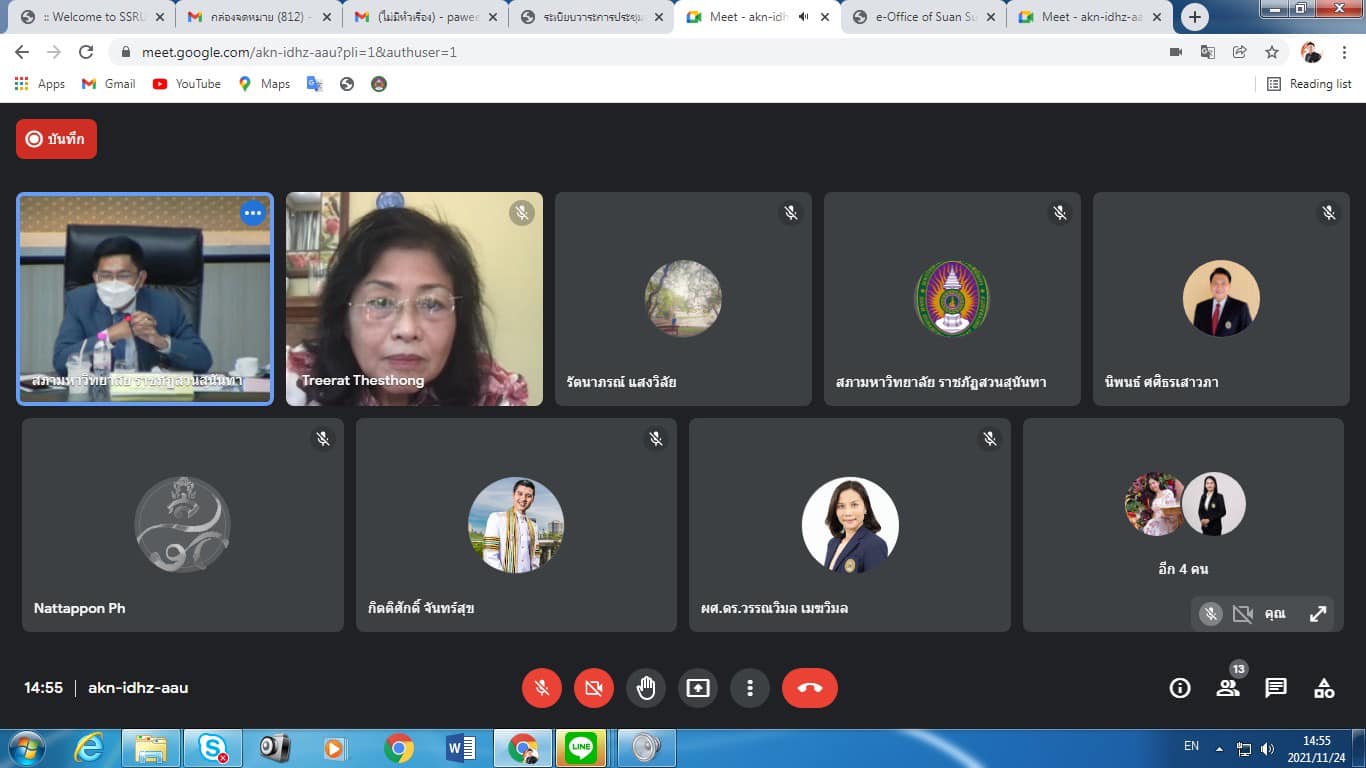Screen dimensions: 1366x768
Task: Open the LINE app from the taskbar
Action: coord(580,747)
